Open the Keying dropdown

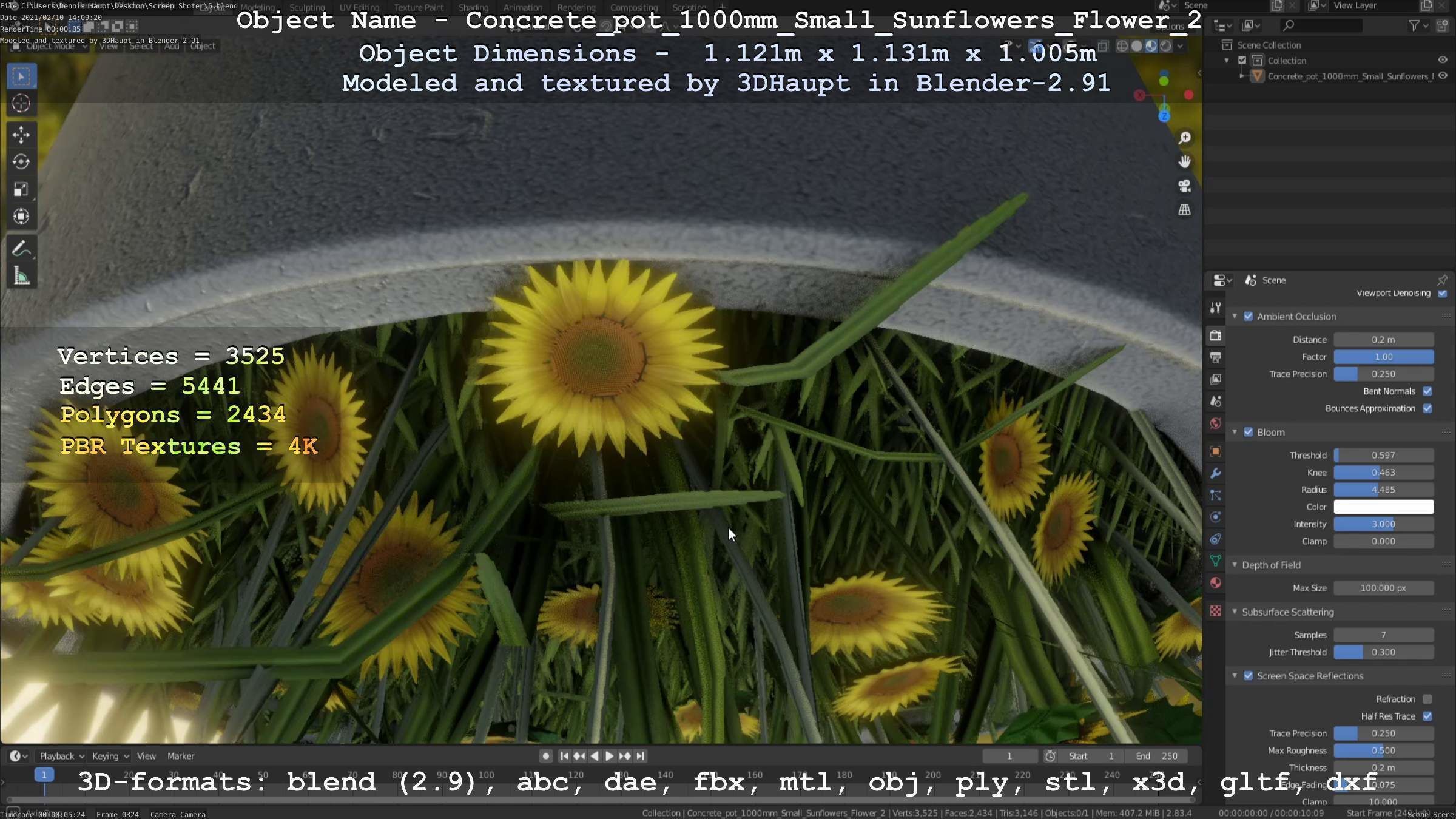(110, 756)
